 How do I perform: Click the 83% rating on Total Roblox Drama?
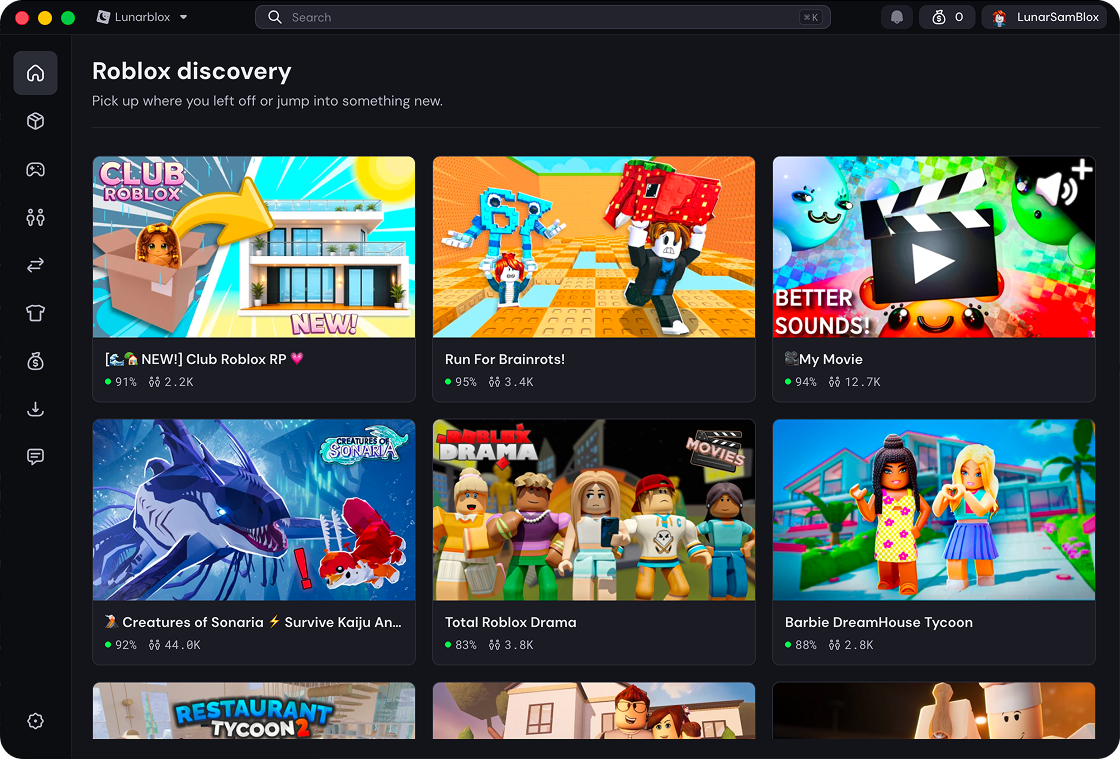point(461,645)
